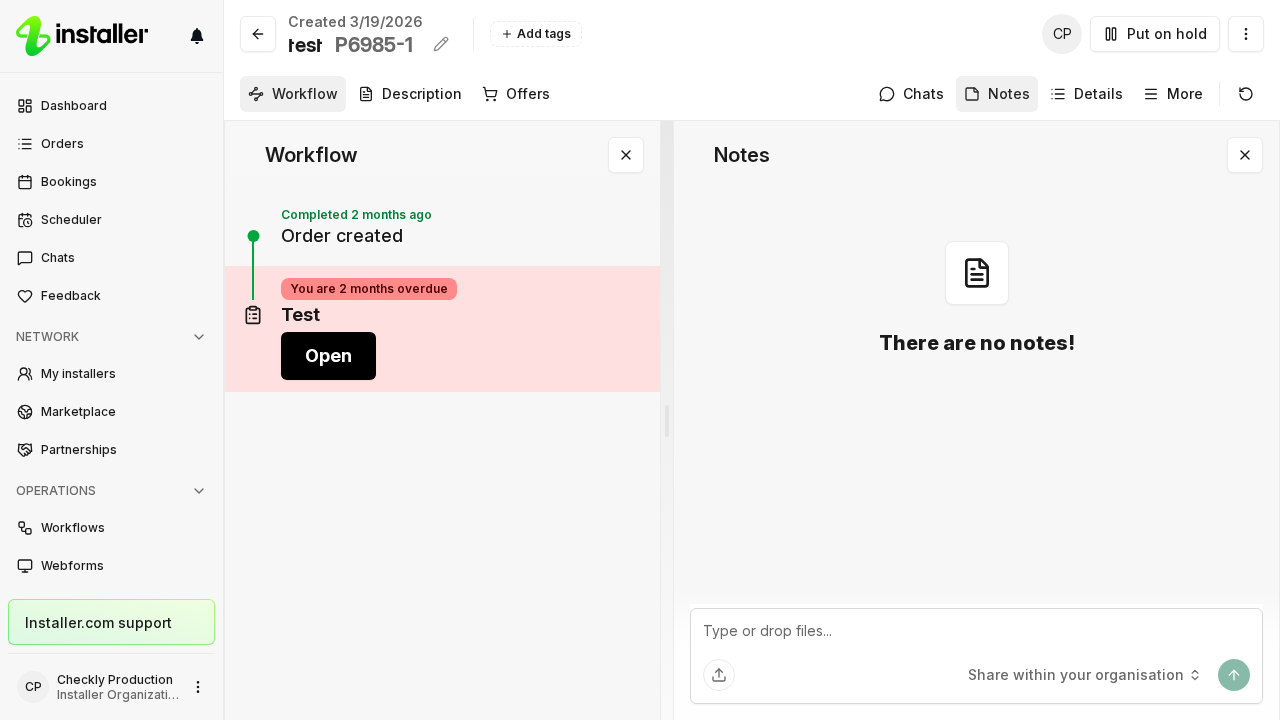1280x720 pixels.
Task: Show the Chats panel tab
Action: pos(911,94)
